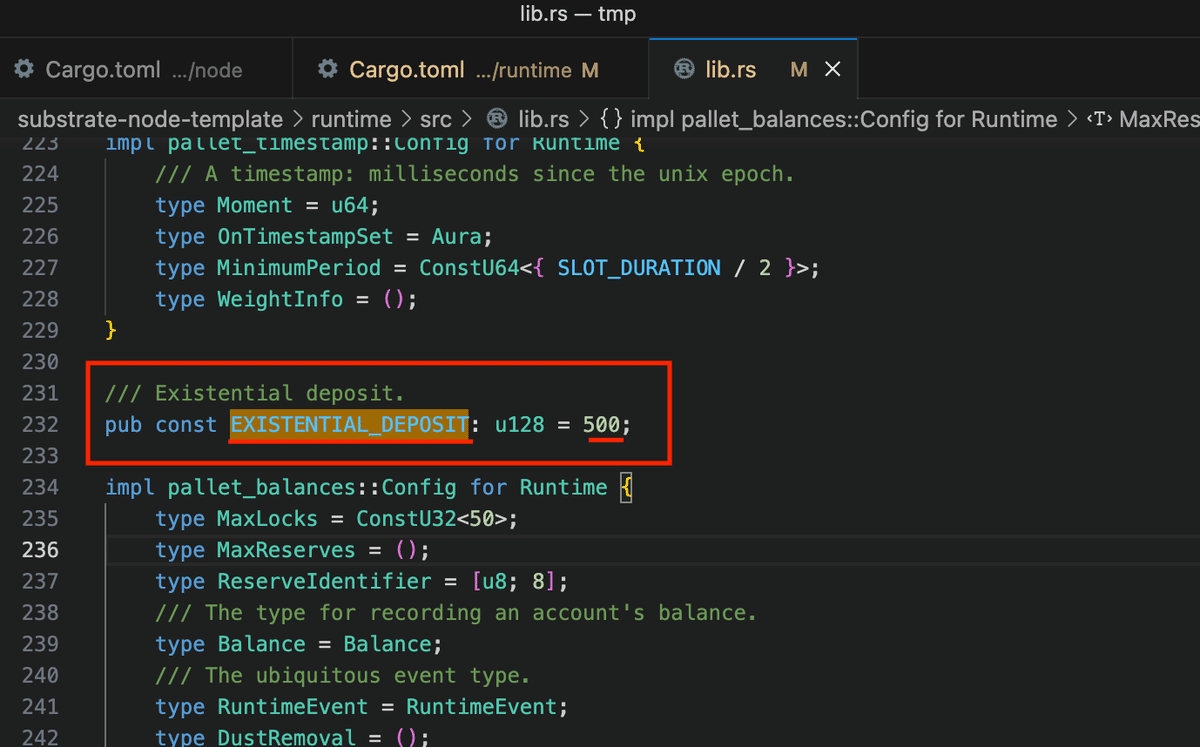
Task: Switch to the Cargo.toml node tab
Action: tap(145, 69)
